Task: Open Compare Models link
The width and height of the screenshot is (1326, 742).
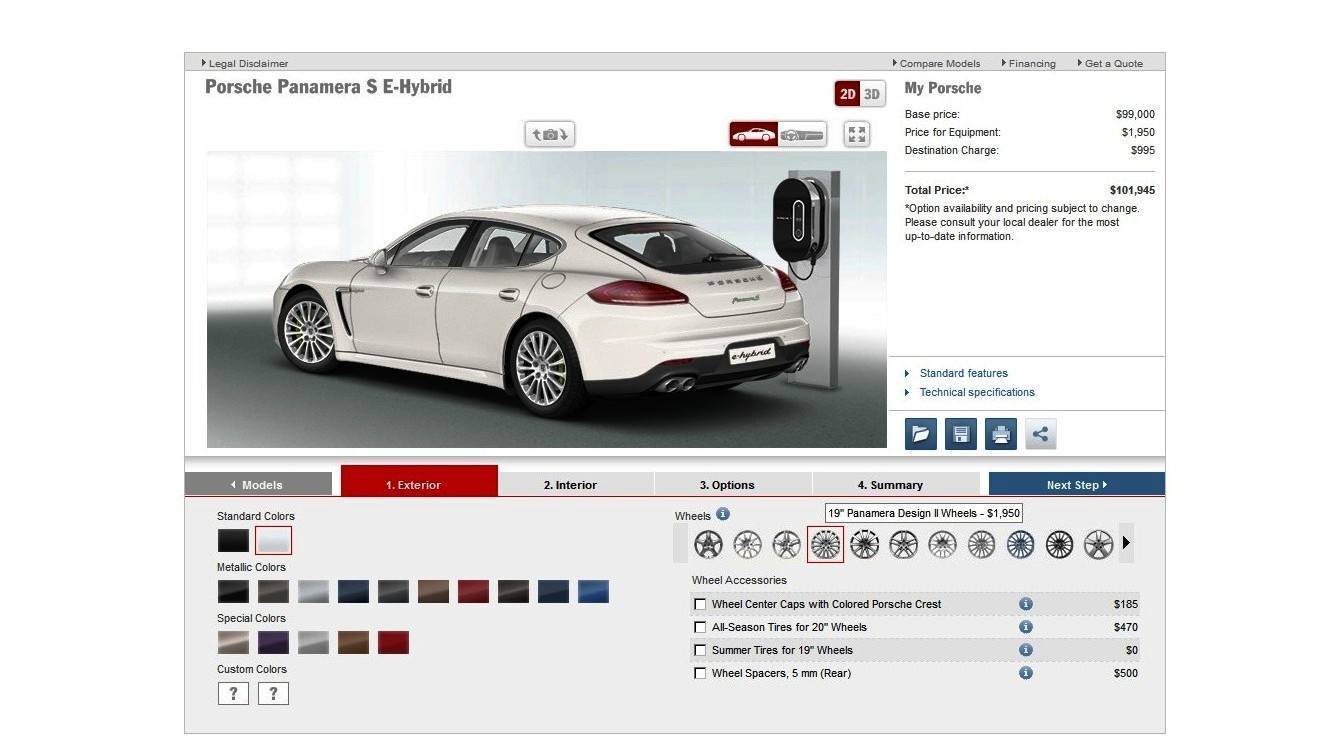Action: pos(937,63)
